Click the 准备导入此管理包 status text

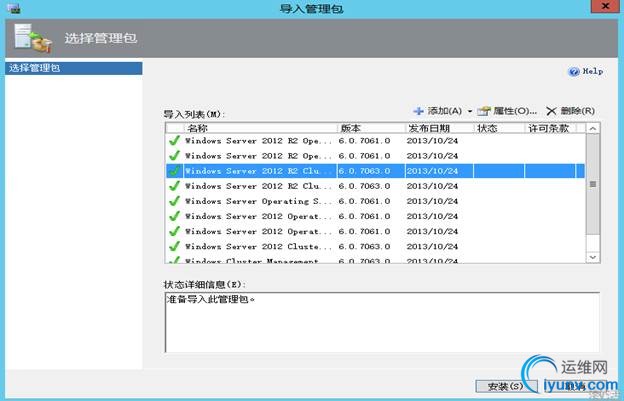click(x=210, y=299)
